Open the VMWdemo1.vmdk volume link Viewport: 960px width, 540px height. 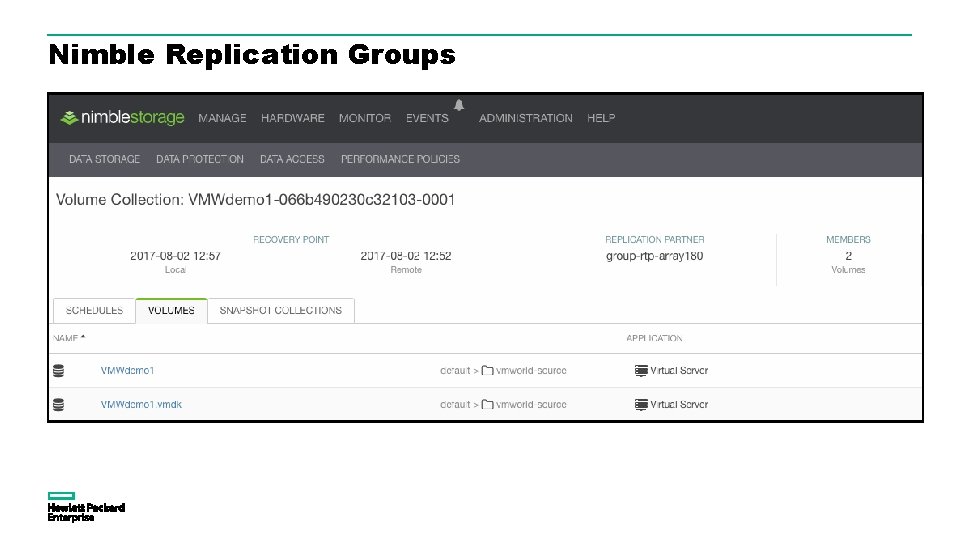click(x=141, y=405)
